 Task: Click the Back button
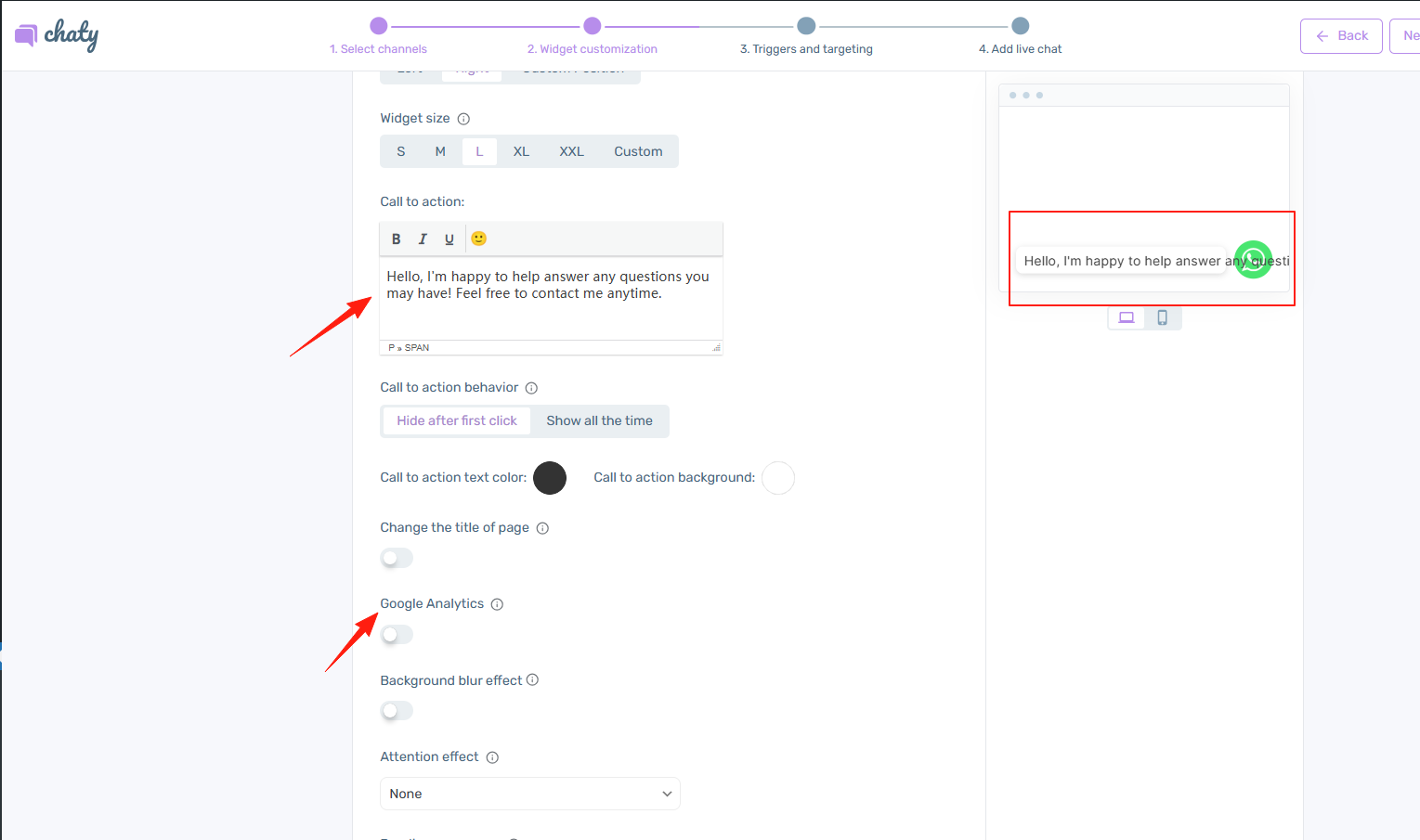click(1341, 36)
